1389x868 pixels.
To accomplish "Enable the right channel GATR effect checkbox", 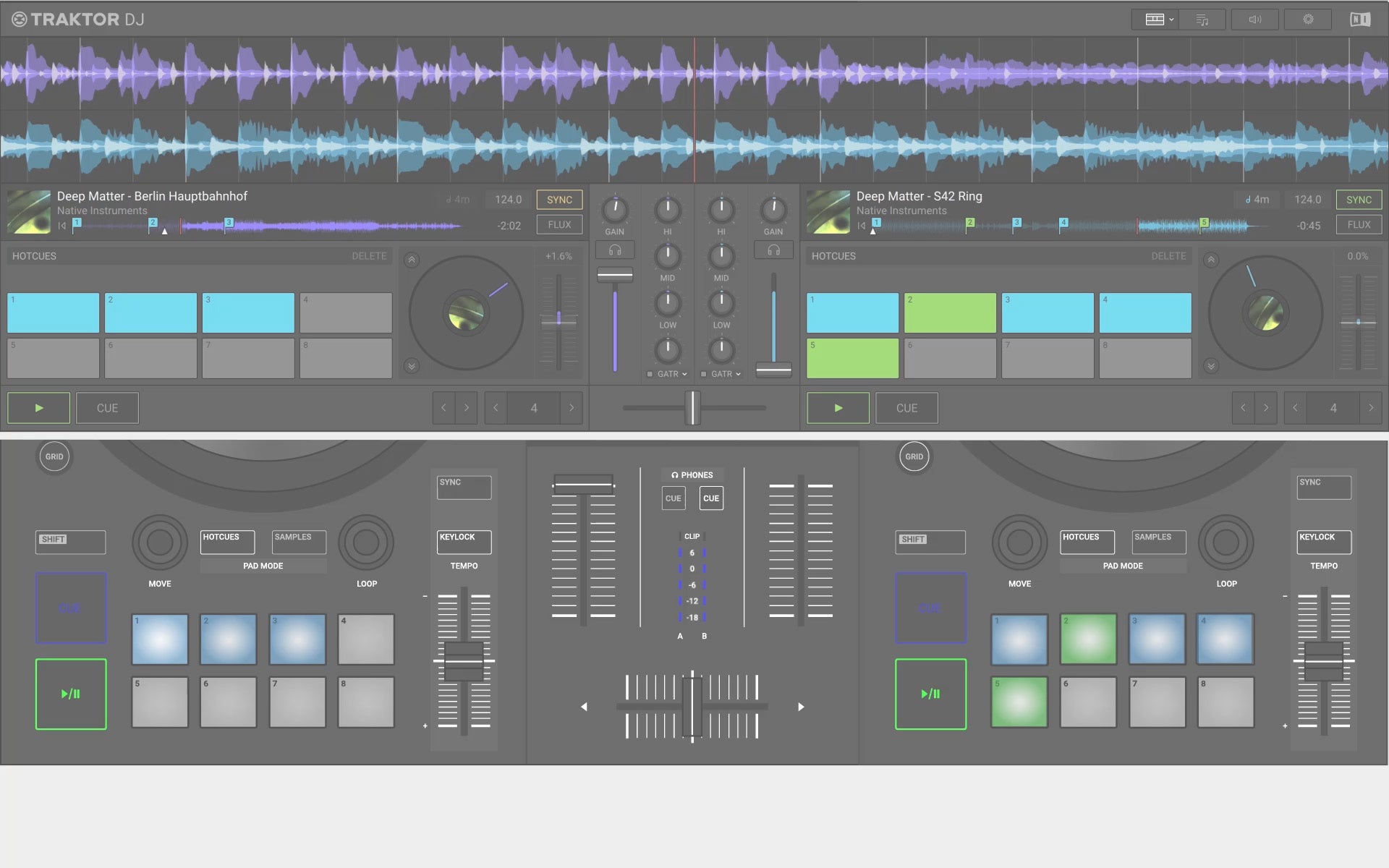I will pos(703,374).
